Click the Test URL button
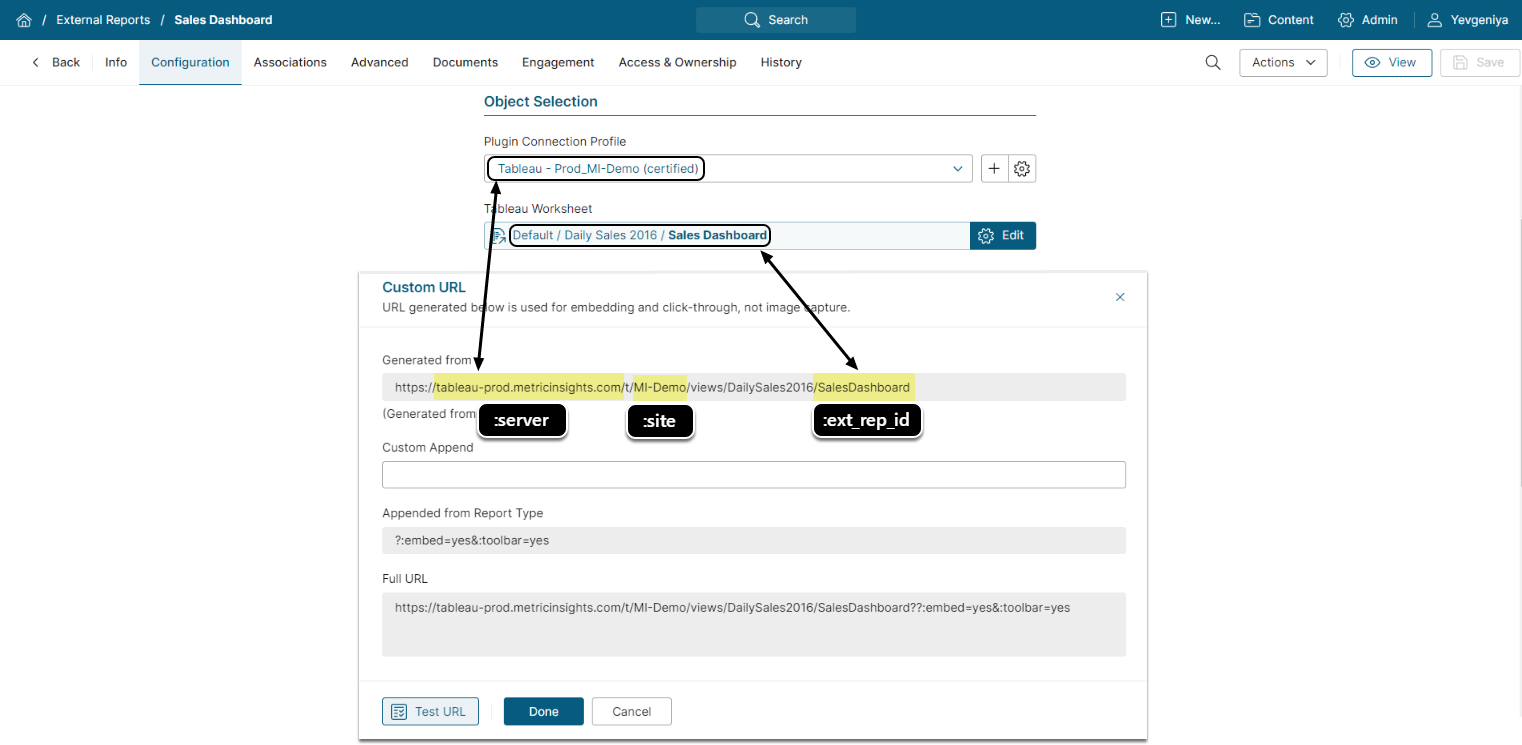The width and height of the screenshot is (1522, 745). click(430, 711)
